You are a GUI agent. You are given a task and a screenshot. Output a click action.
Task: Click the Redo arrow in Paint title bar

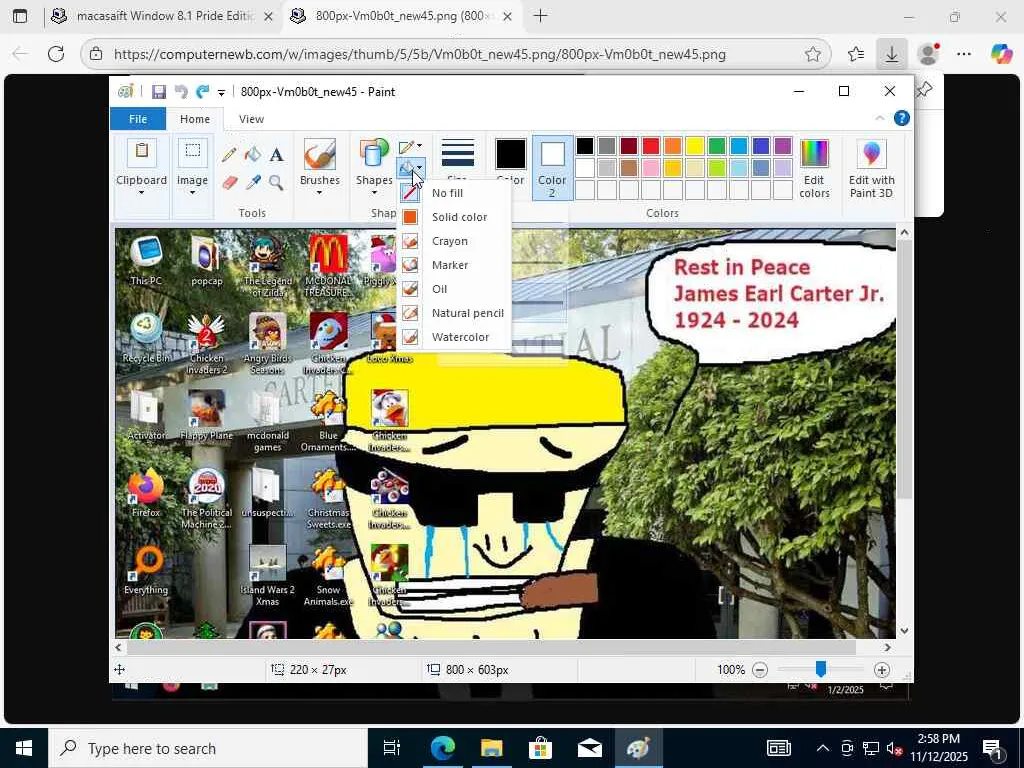pyautogui.click(x=202, y=92)
